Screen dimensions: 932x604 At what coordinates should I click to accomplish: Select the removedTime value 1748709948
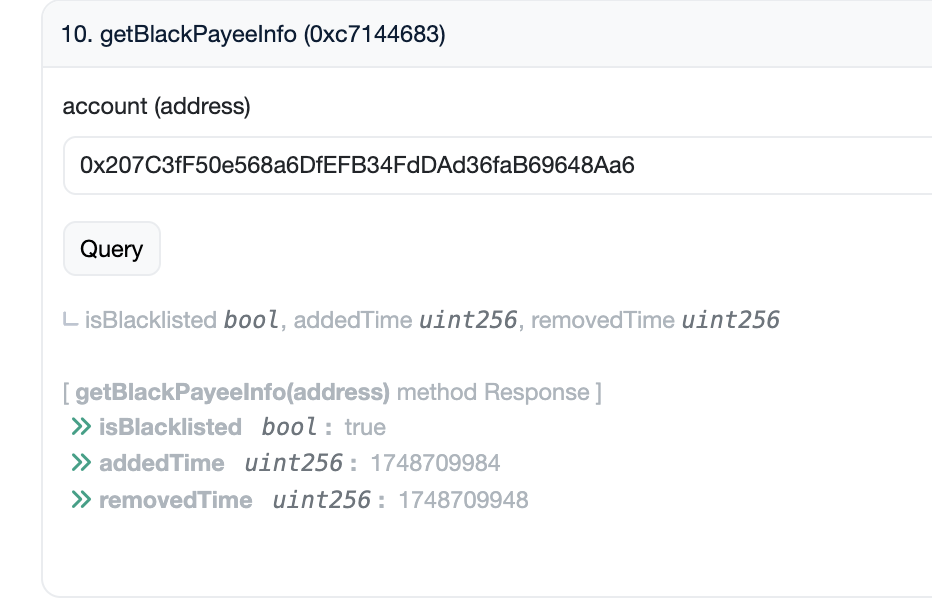click(x=463, y=500)
